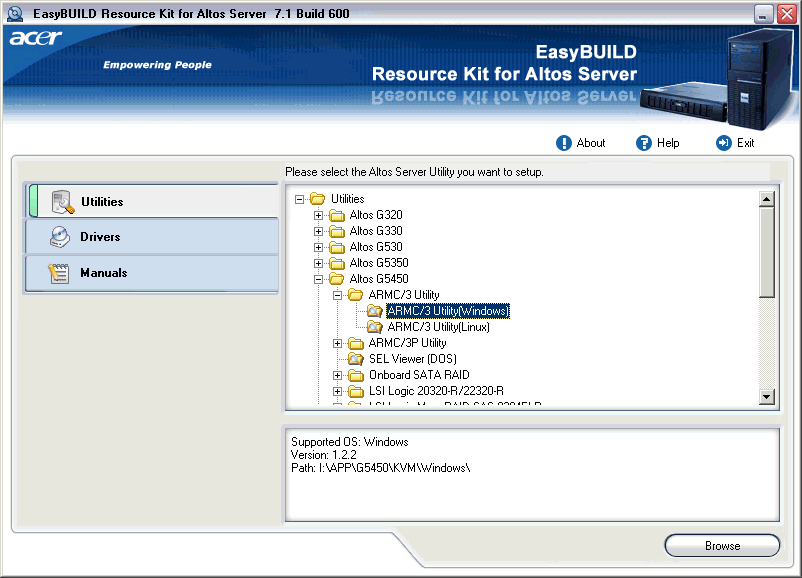Expand the Altos G330 tree node

click(319, 231)
